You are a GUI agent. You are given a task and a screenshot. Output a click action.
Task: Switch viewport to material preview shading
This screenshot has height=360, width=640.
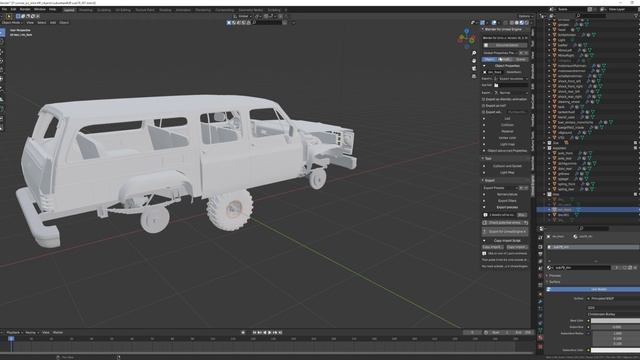point(522,23)
